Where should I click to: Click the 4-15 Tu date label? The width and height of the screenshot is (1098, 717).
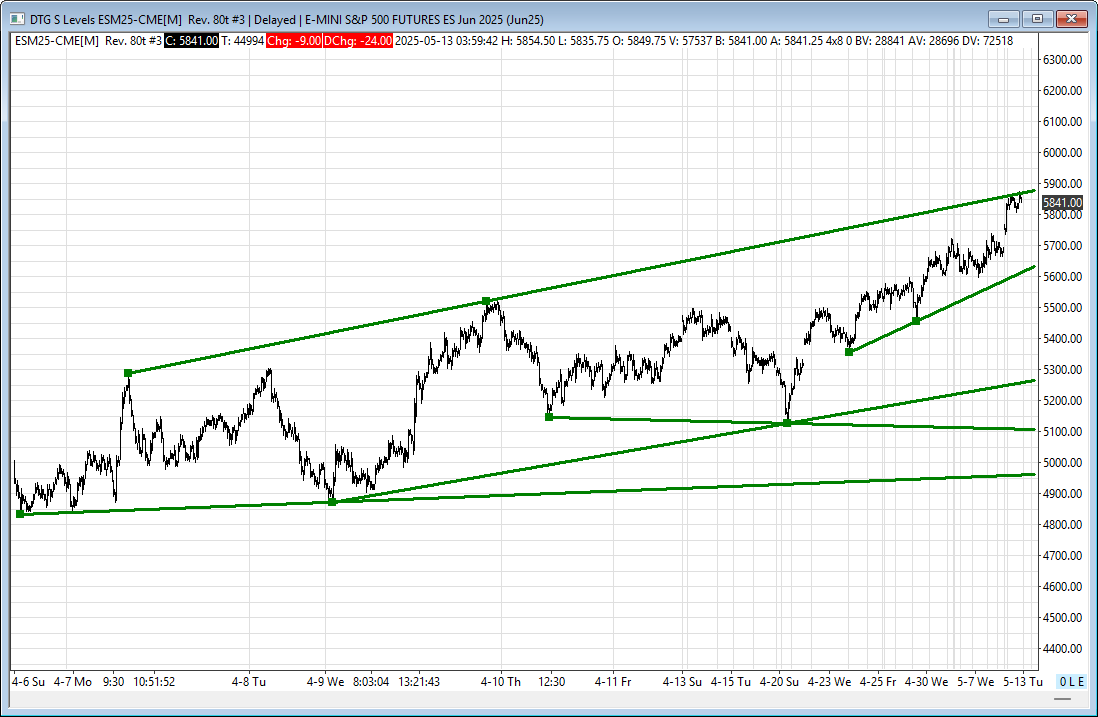(730, 681)
